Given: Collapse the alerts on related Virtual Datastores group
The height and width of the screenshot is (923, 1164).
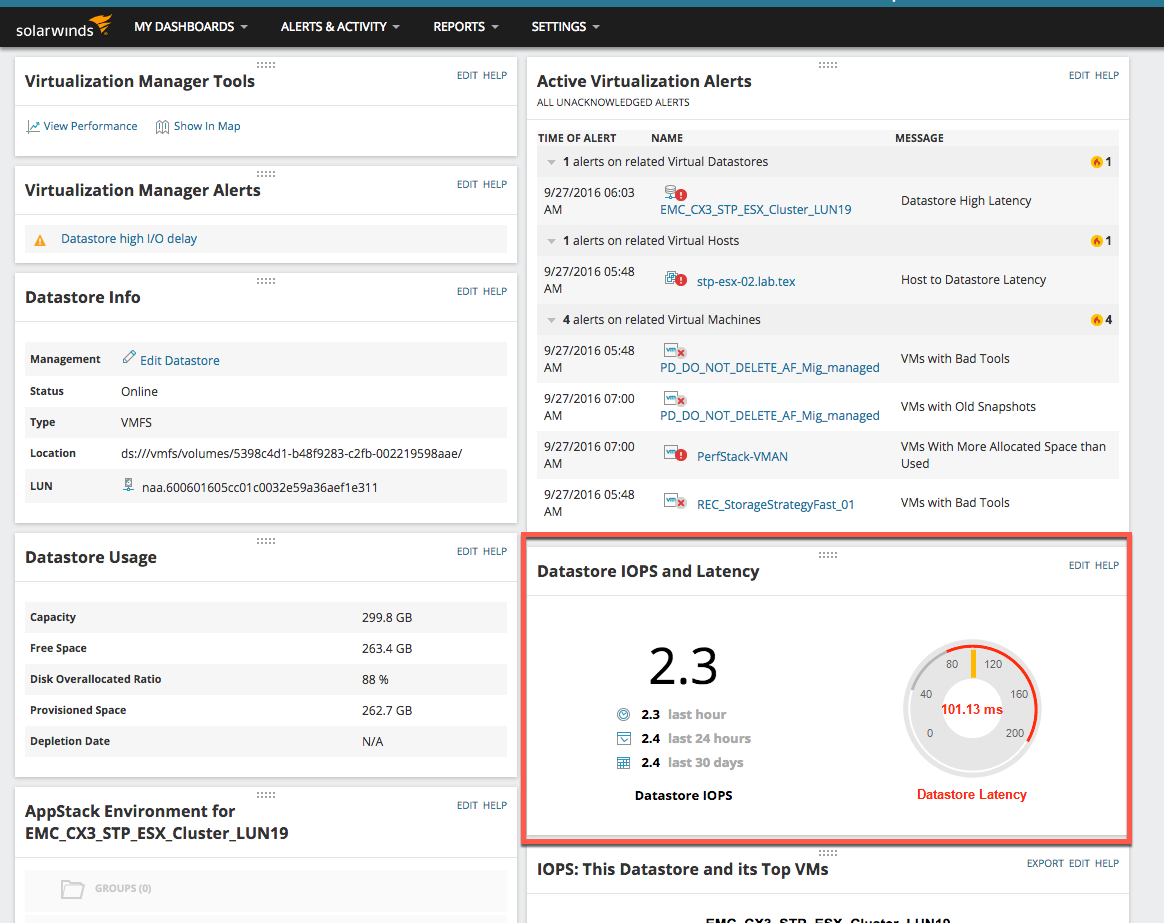Looking at the screenshot, I should (552, 162).
